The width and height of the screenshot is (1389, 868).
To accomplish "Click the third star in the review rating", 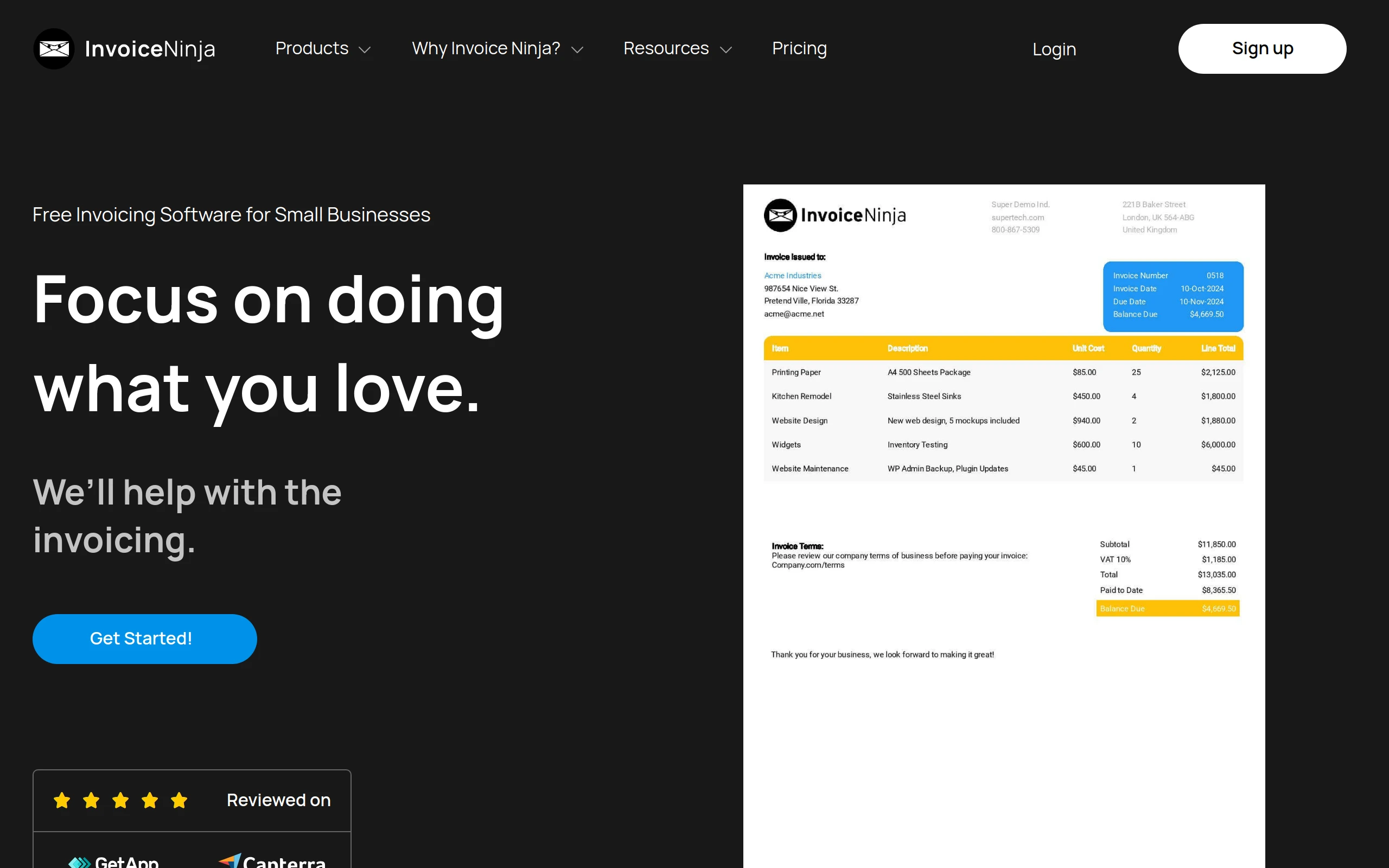I will [120, 800].
